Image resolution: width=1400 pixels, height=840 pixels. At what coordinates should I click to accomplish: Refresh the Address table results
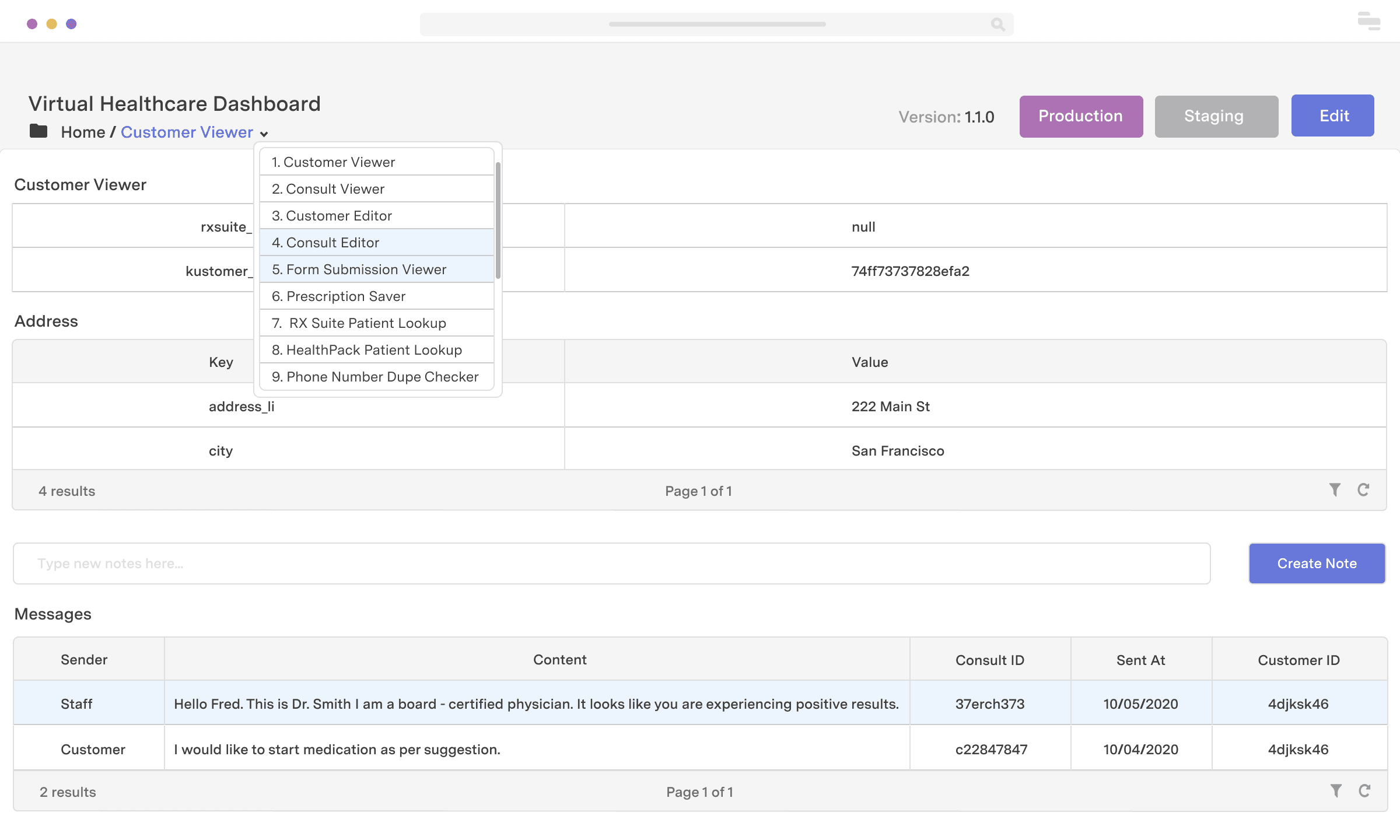(1364, 490)
